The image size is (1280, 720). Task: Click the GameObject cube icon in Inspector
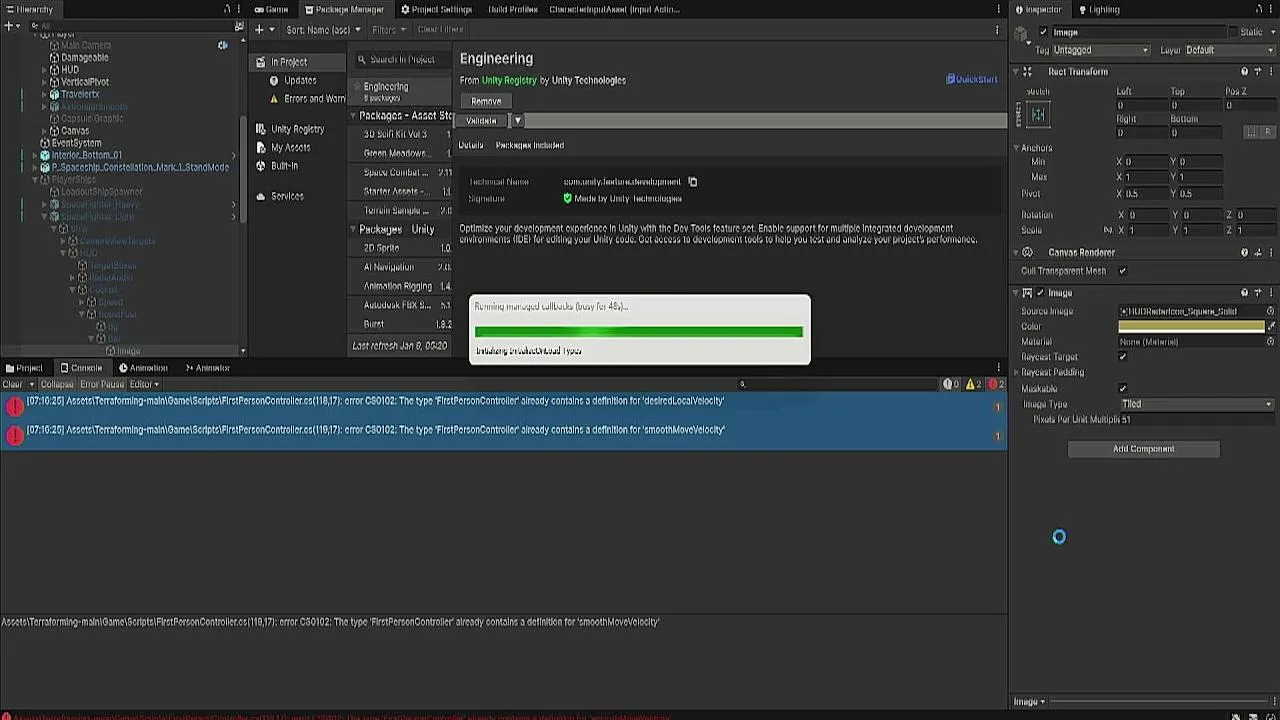(1021, 35)
